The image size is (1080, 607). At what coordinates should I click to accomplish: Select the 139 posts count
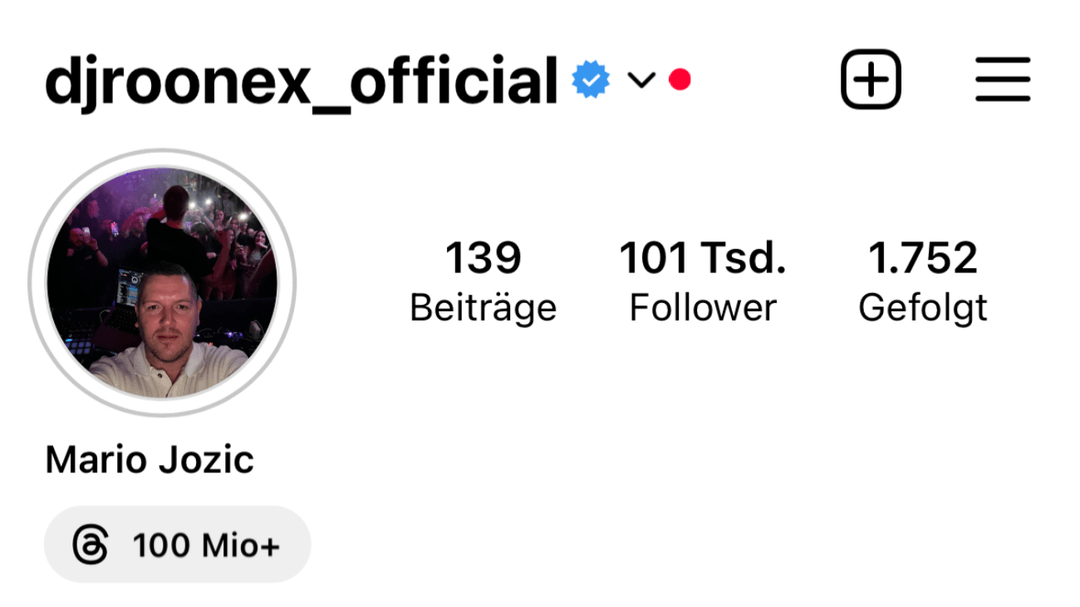(483, 258)
